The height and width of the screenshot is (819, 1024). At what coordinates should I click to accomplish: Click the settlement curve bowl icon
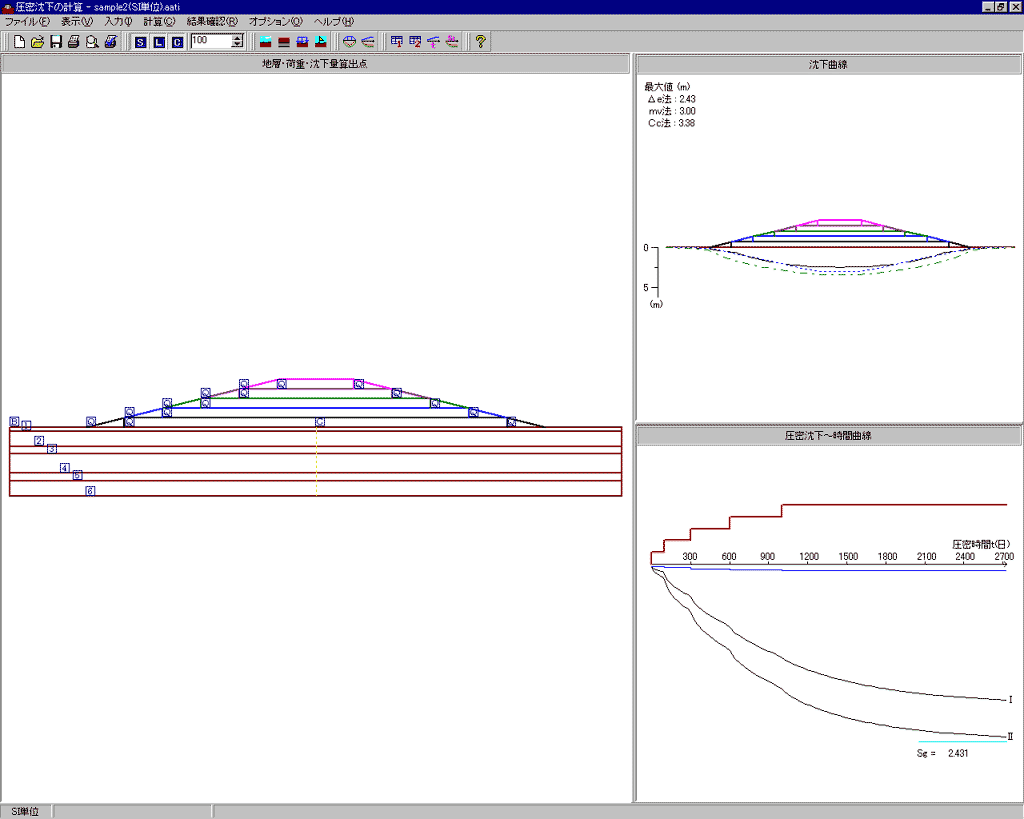[349, 42]
